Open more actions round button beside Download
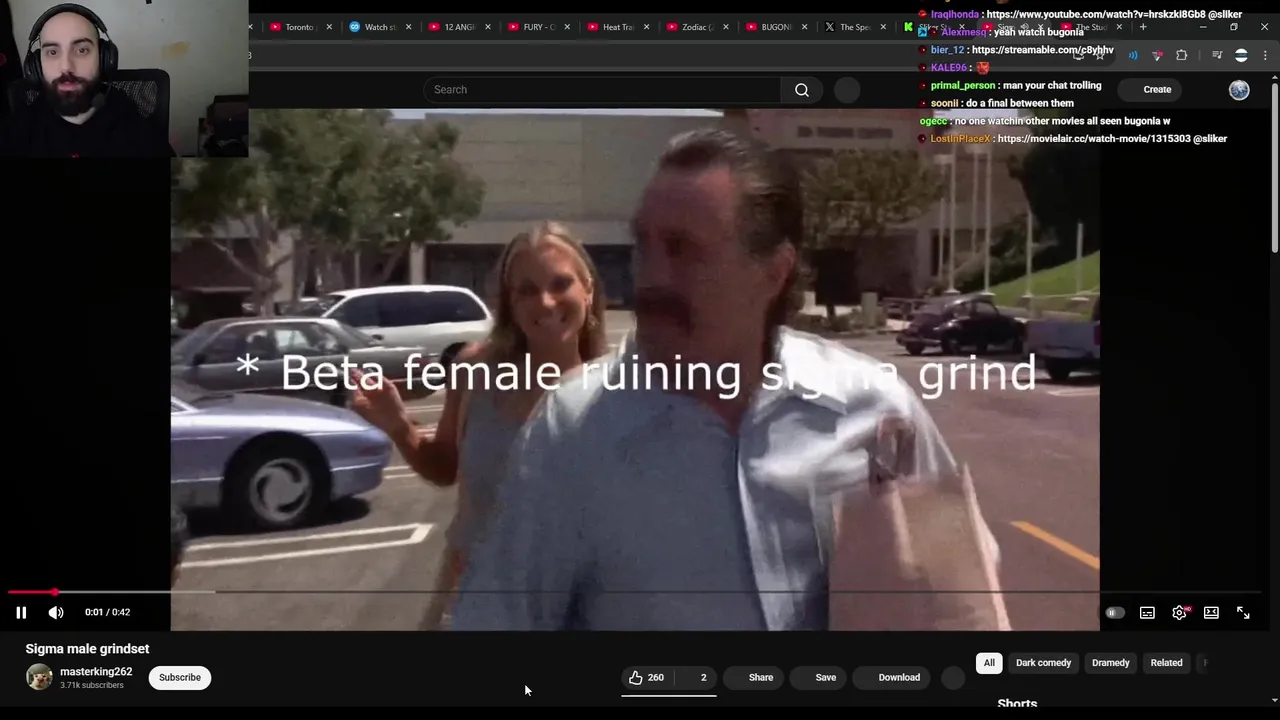The width and height of the screenshot is (1280, 720). [953, 677]
